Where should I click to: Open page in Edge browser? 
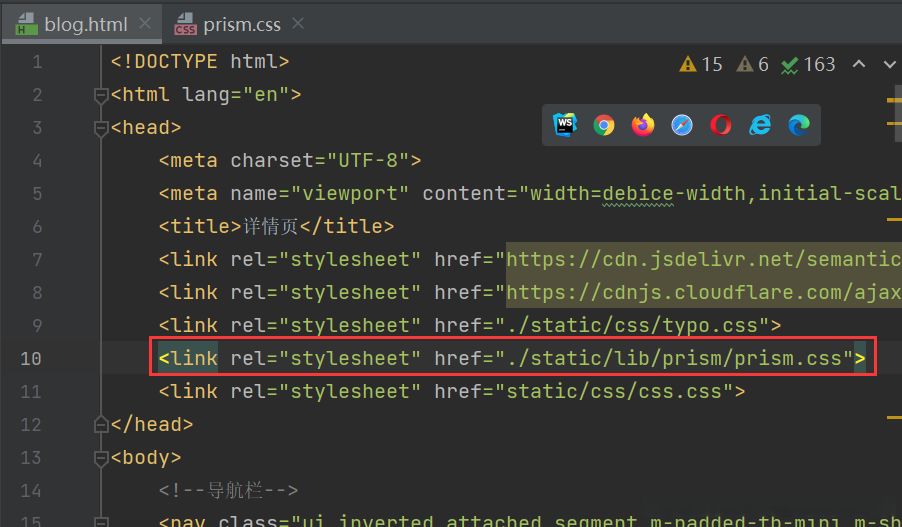point(799,125)
